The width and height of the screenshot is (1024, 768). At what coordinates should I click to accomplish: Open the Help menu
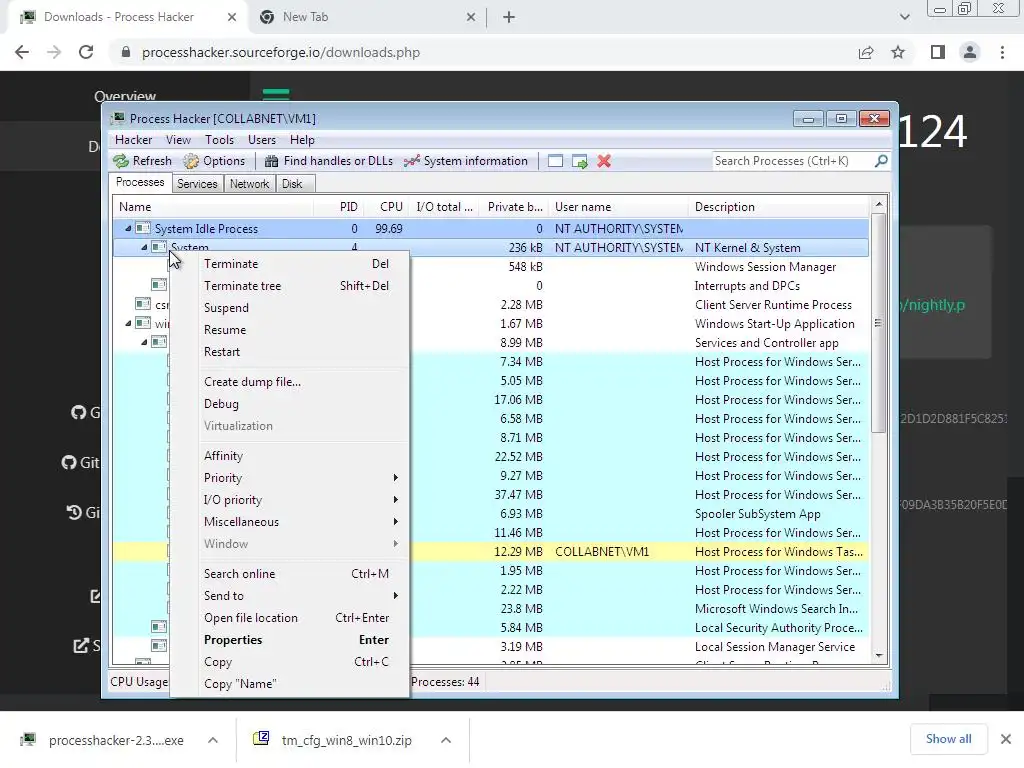pos(302,140)
